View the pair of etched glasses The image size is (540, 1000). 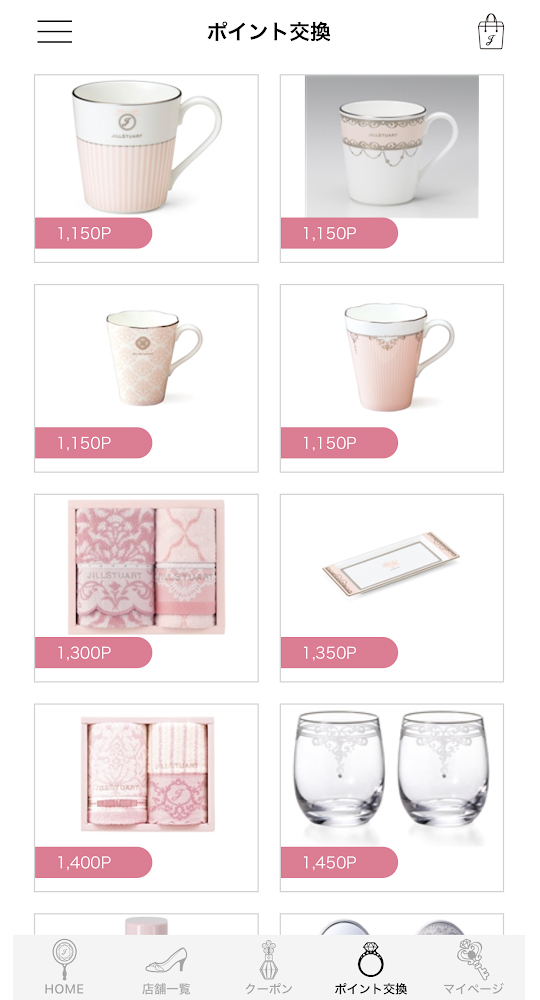(391, 777)
